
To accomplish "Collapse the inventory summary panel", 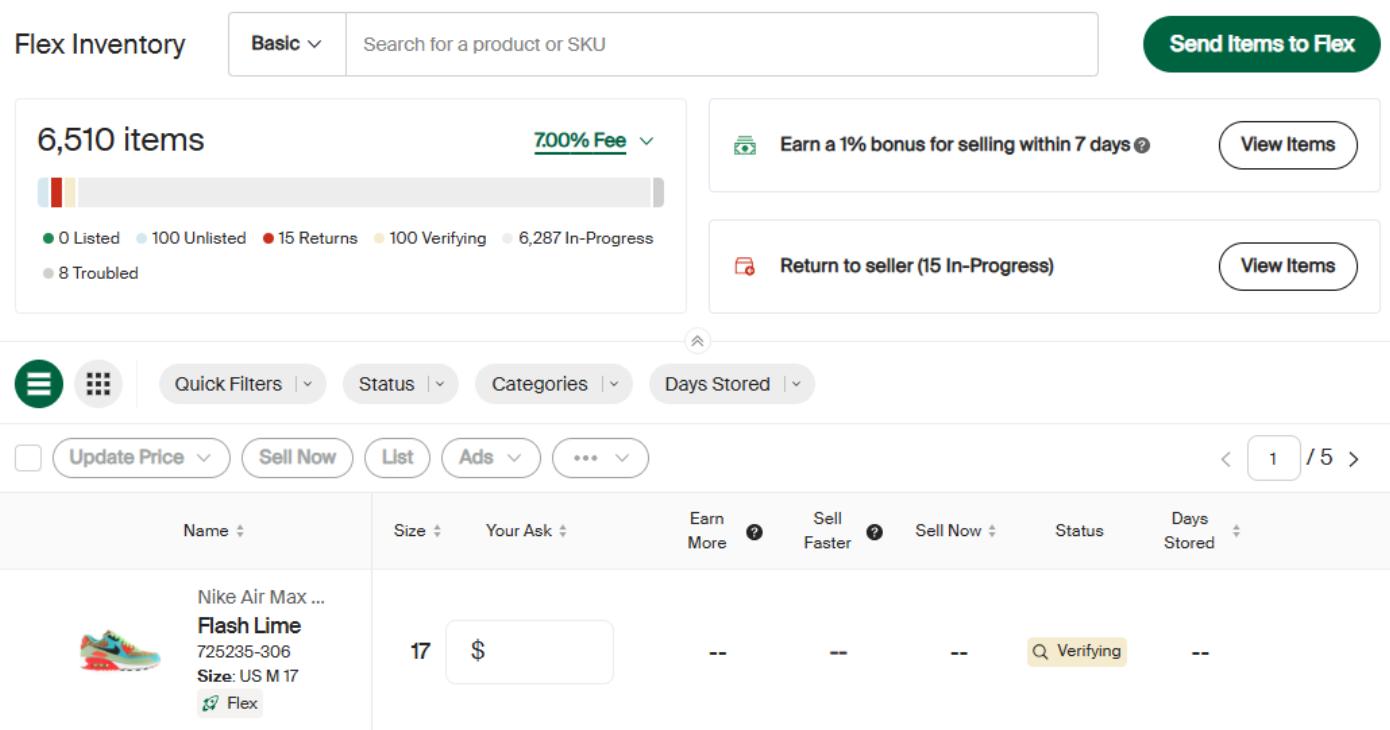I will point(695,338).
